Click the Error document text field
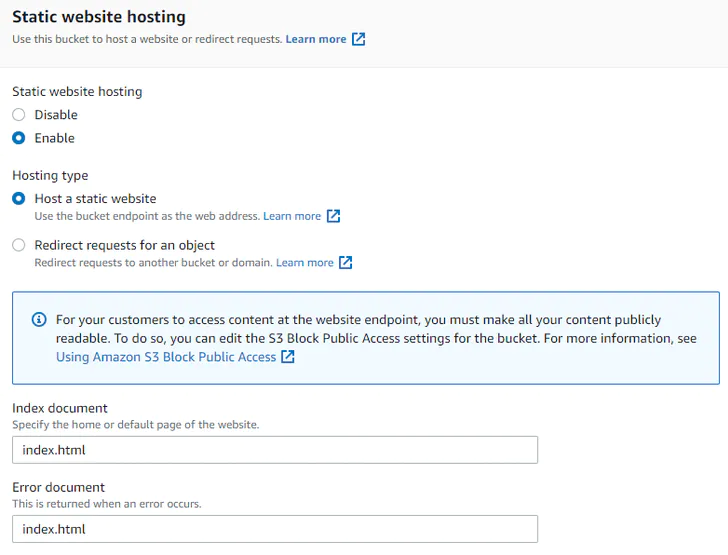 click(x=275, y=529)
